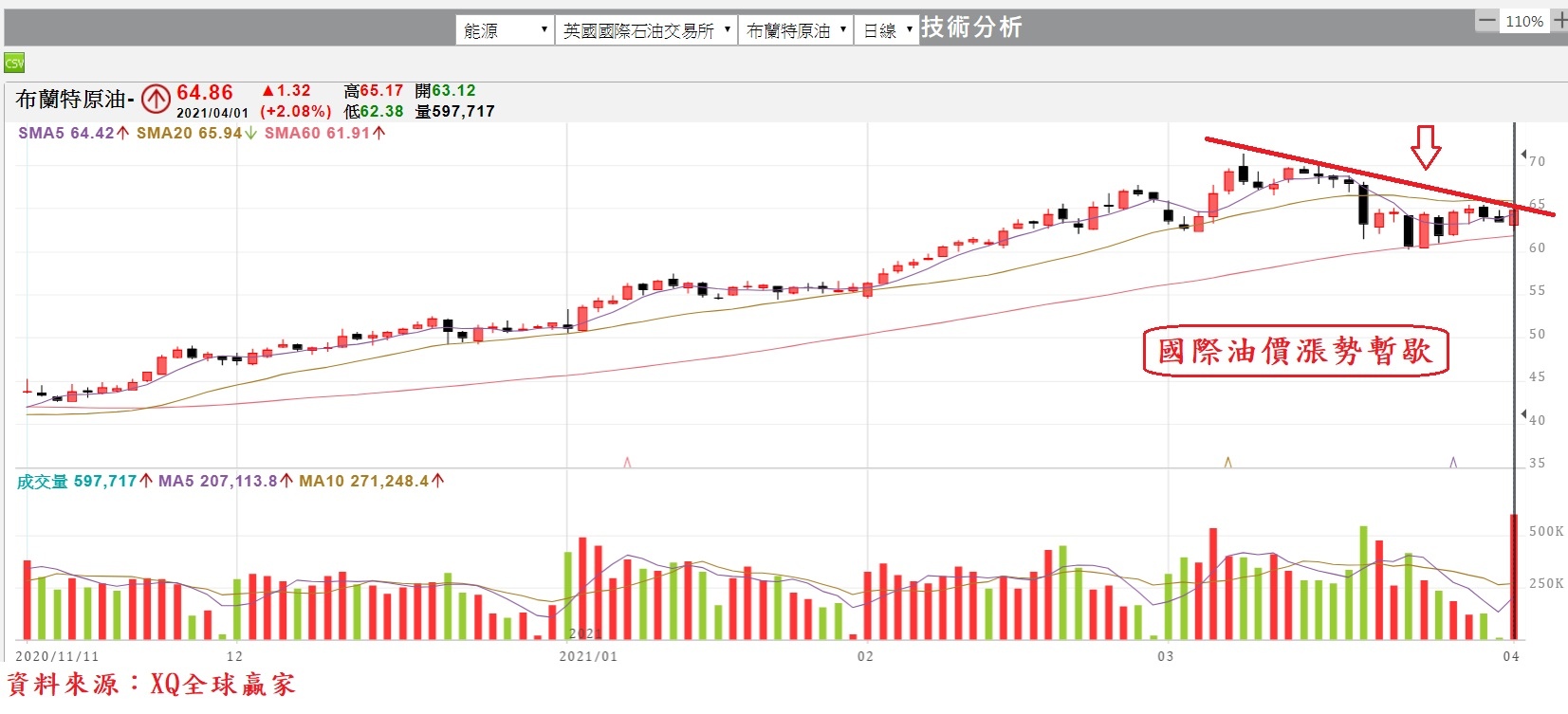Click the 技術分析 title text

pyautogui.click(x=971, y=27)
